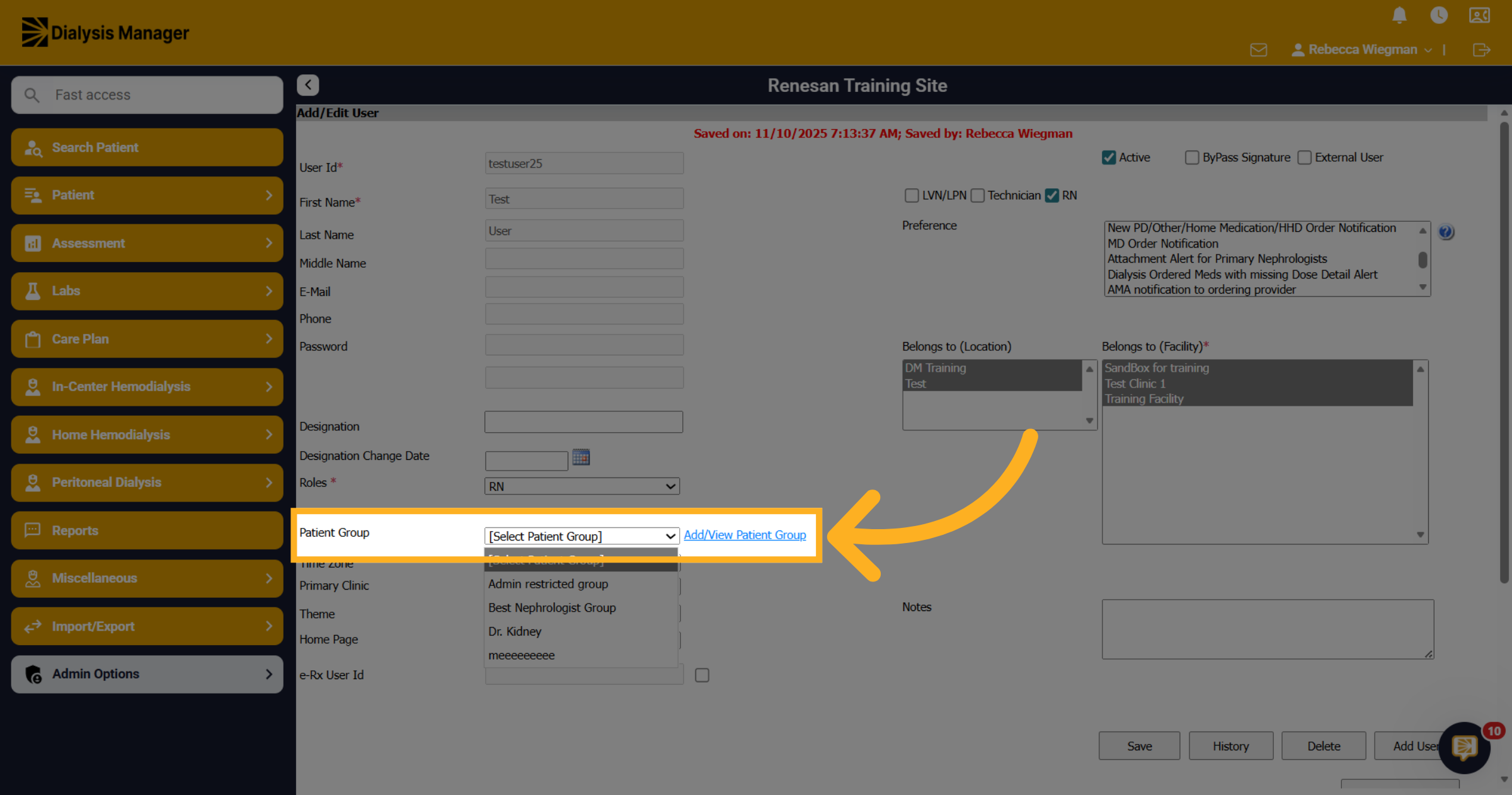
Task: Open the contact card icon in header
Action: tap(1479, 15)
